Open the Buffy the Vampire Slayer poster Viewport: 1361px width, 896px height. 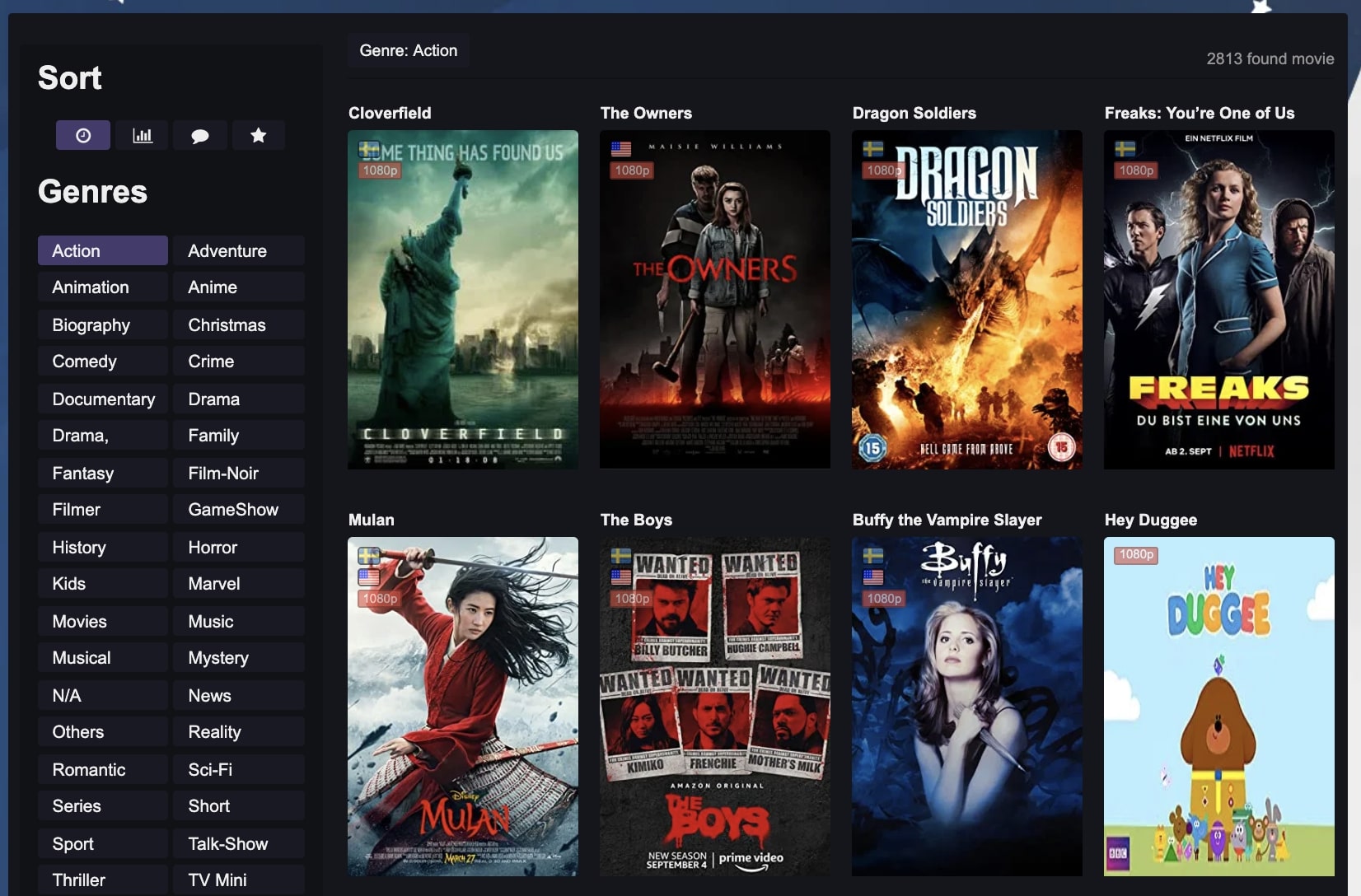[967, 707]
